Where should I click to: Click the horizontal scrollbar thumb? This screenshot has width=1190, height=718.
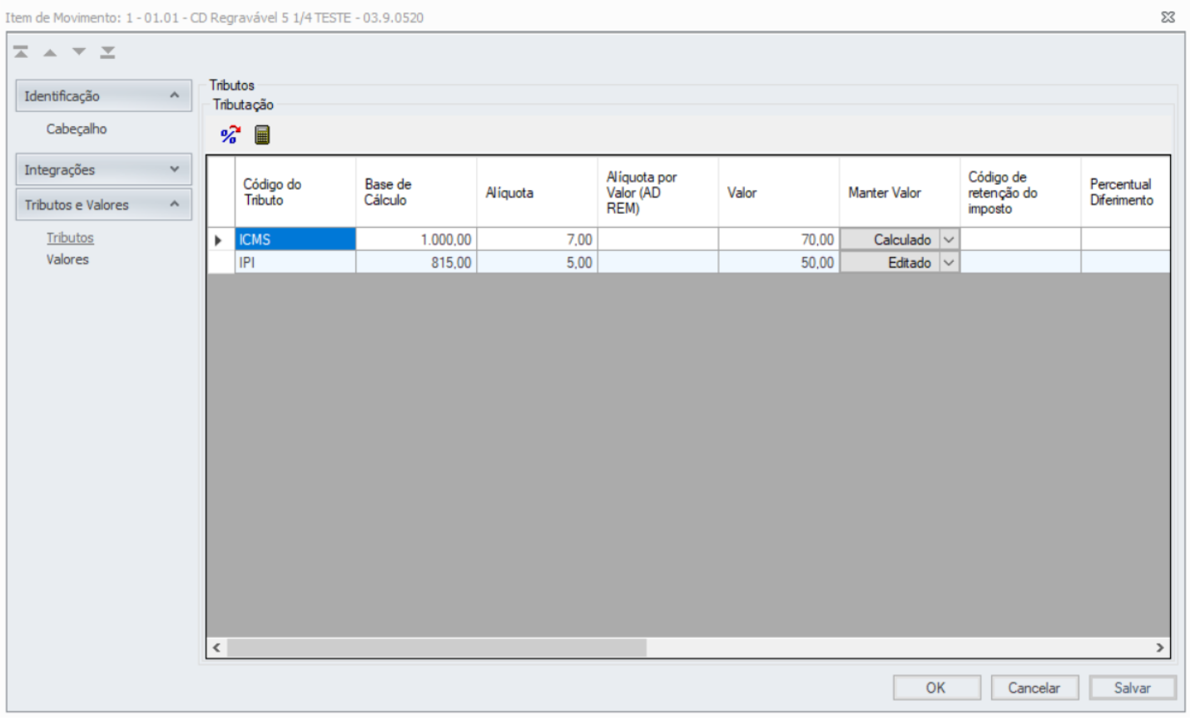point(436,647)
